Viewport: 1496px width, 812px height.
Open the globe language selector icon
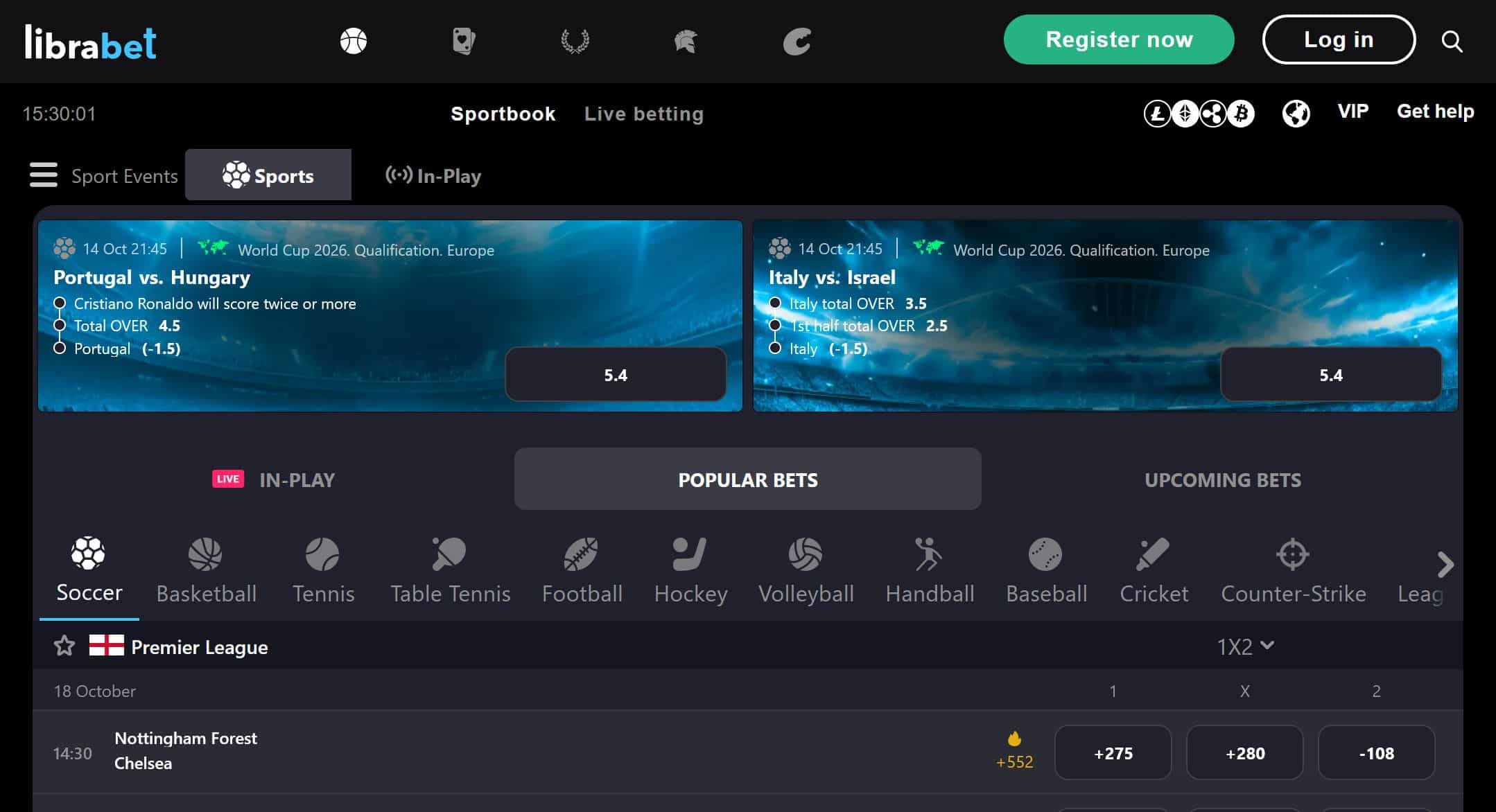1296,113
